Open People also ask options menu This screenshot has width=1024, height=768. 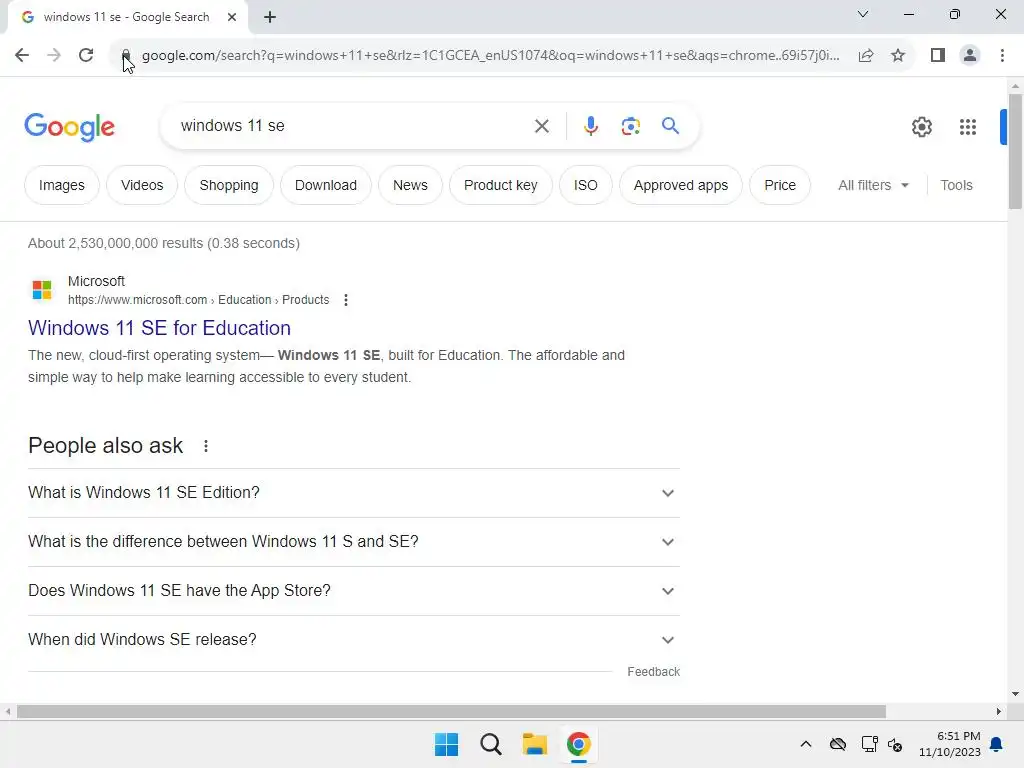[206, 446]
